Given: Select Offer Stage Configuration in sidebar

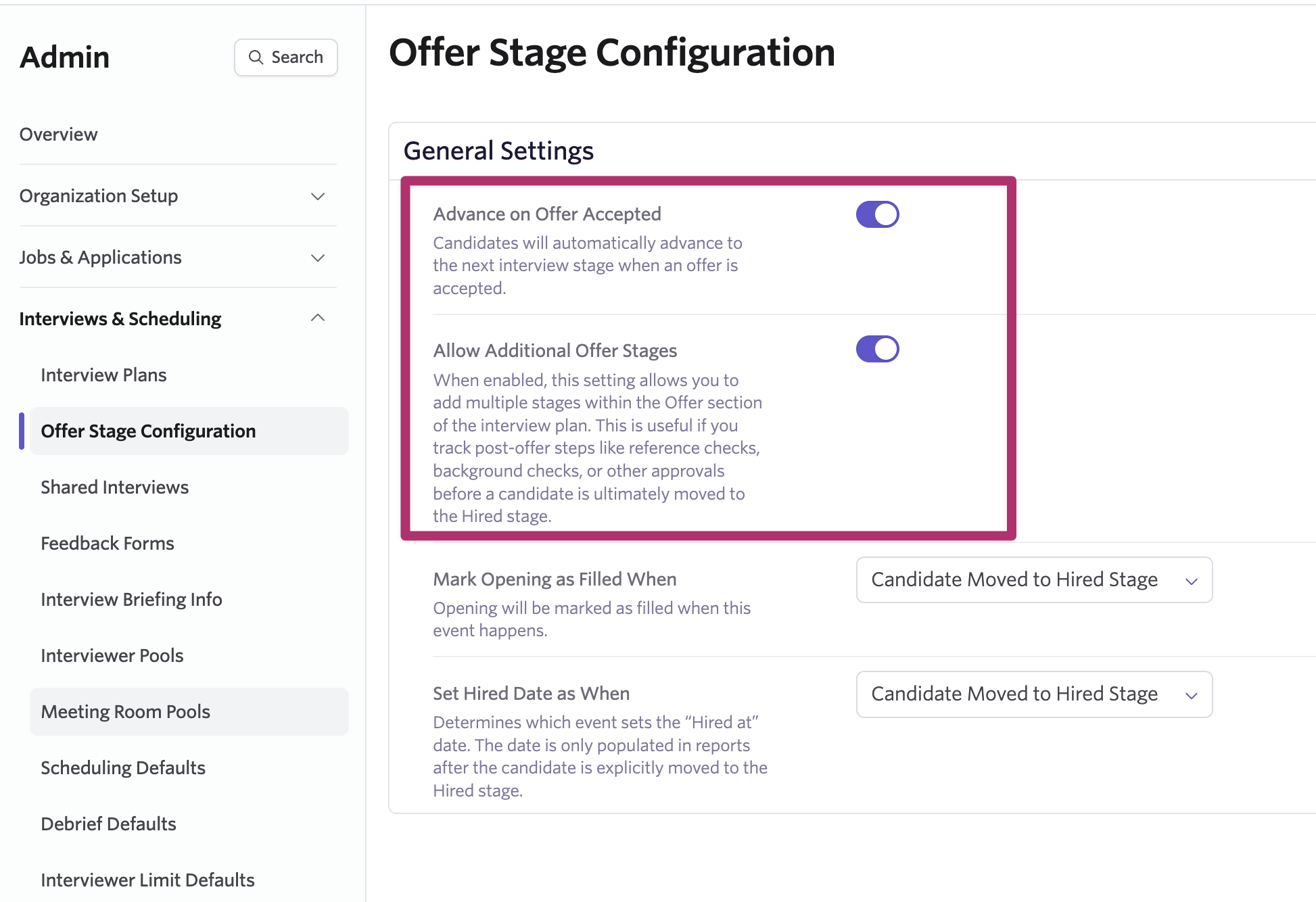Looking at the screenshot, I should pos(148,431).
